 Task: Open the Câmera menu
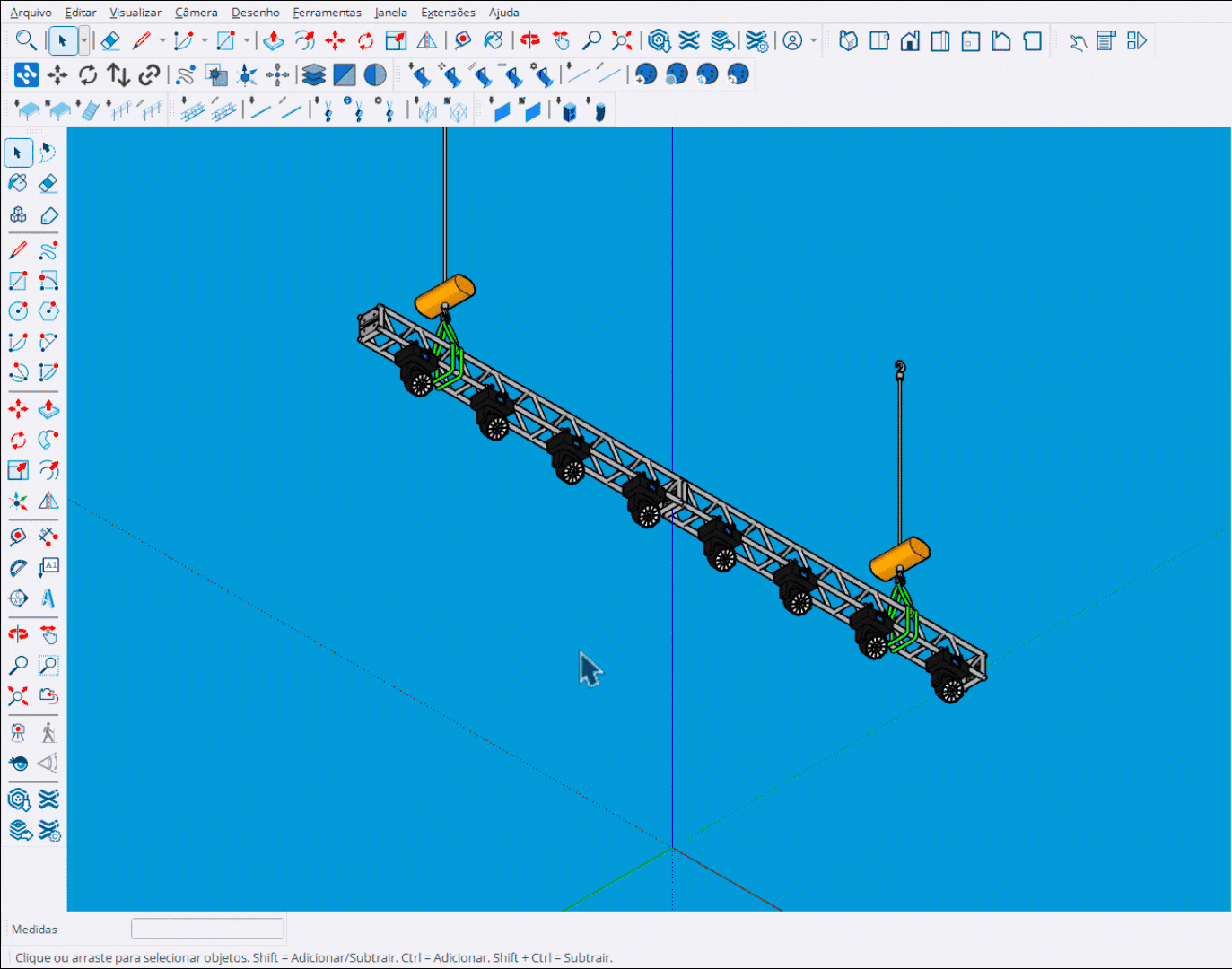coord(196,13)
